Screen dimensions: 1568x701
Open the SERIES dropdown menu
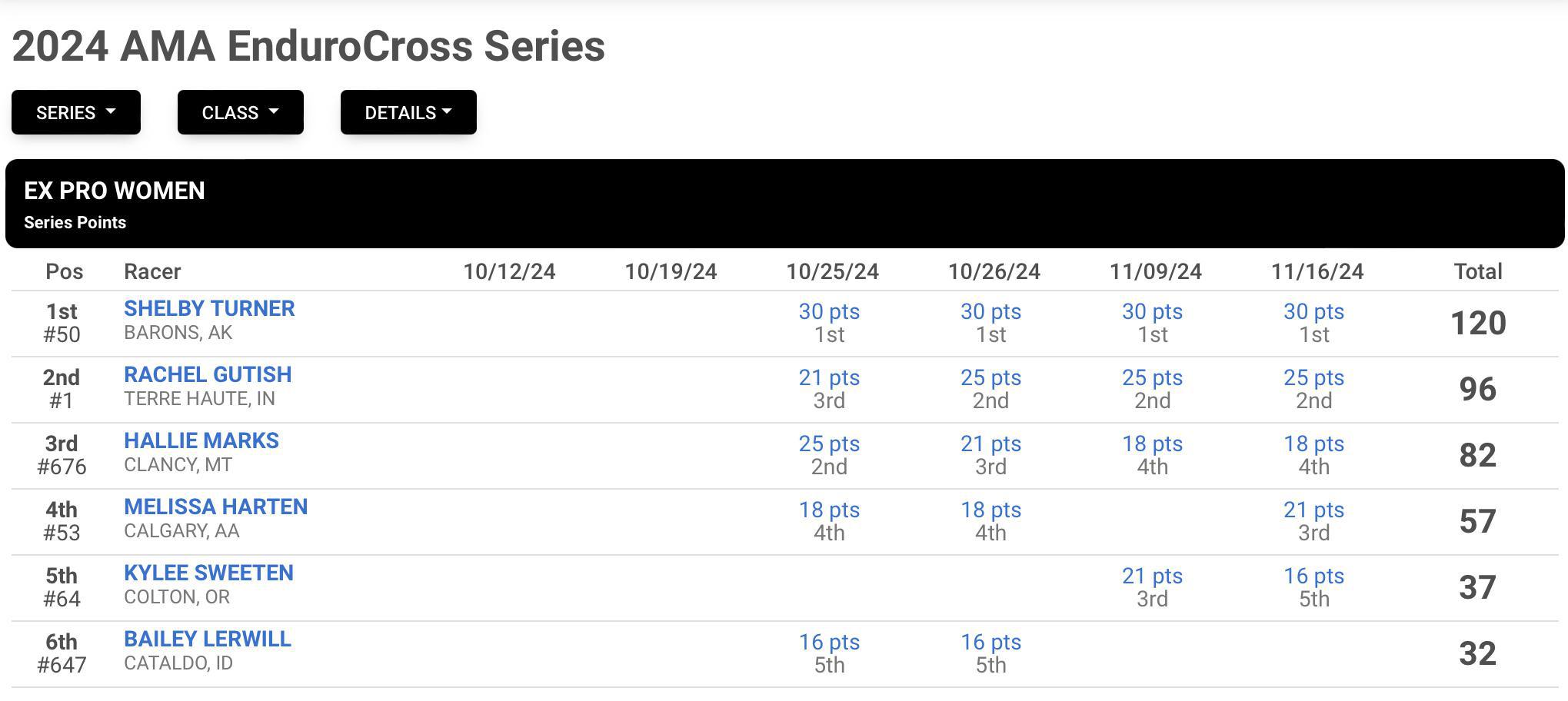(x=76, y=112)
